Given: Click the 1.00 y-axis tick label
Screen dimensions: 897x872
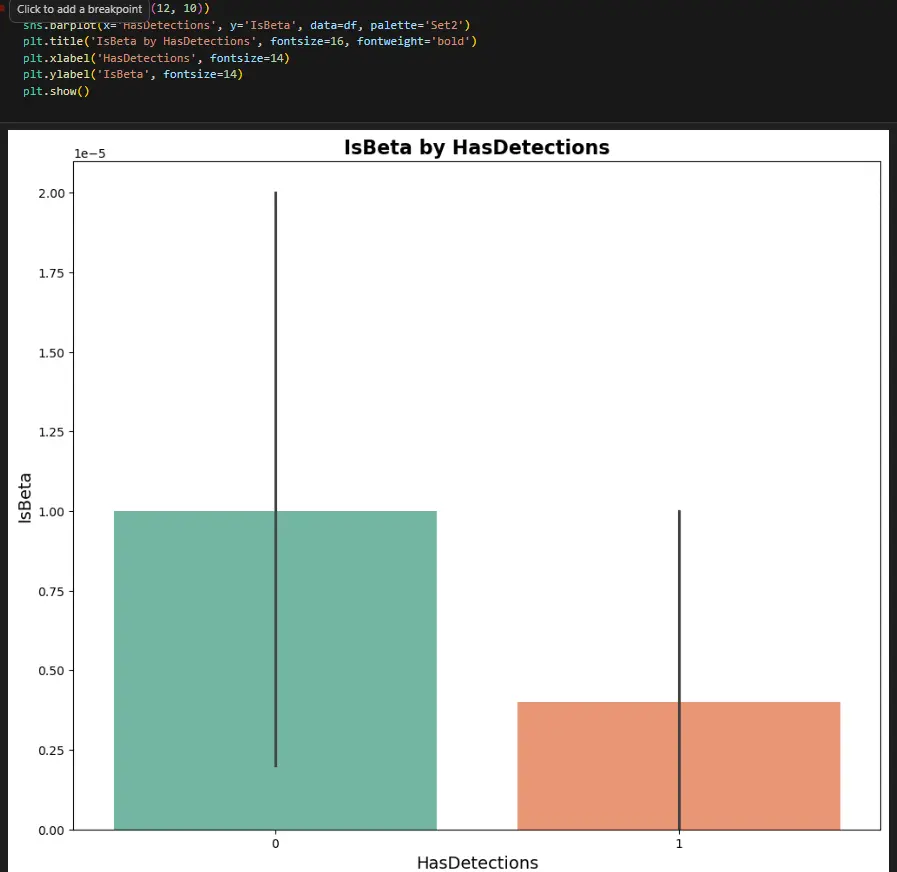Looking at the screenshot, I should (x=51, y=512).
